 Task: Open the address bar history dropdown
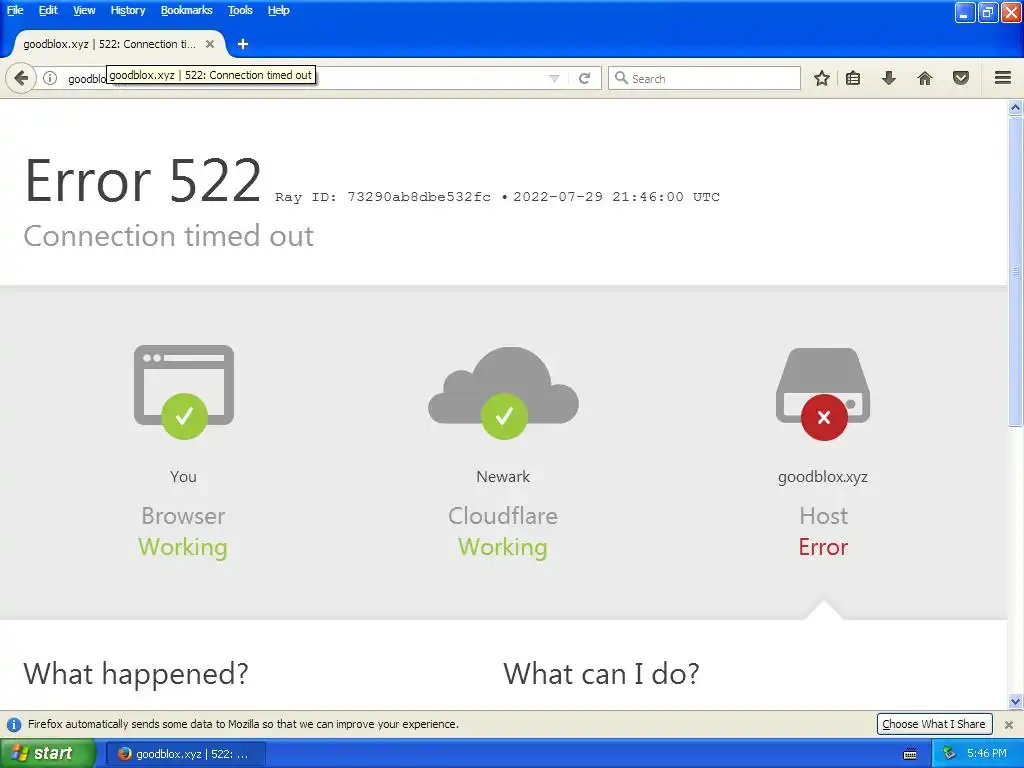(554, 78)
